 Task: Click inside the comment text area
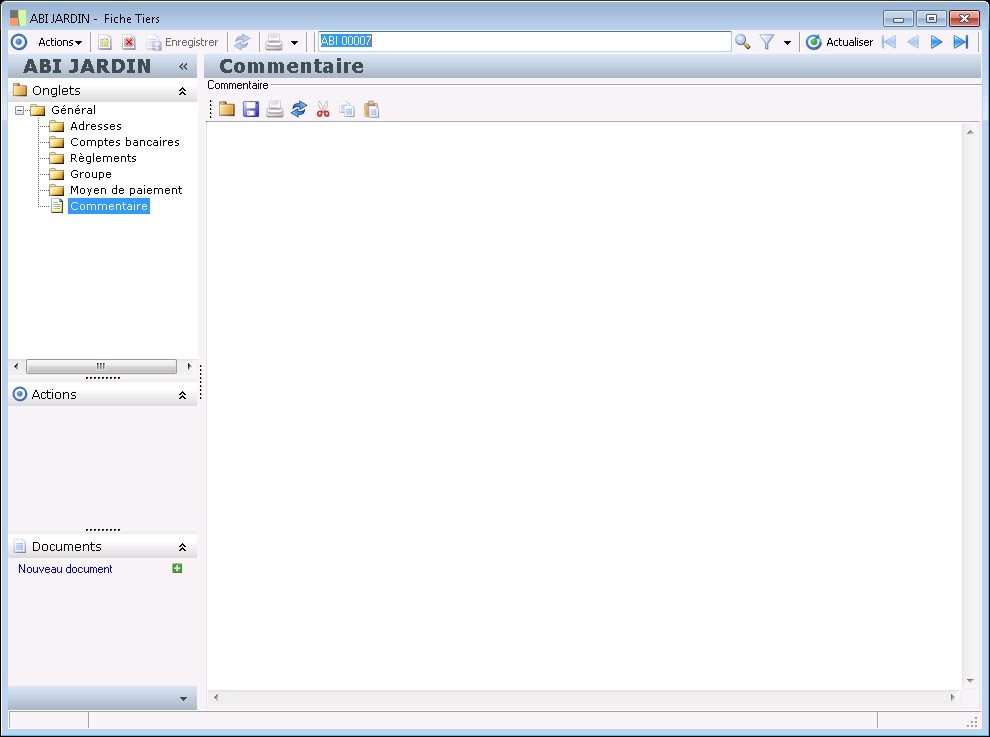[x=584, y=405]
